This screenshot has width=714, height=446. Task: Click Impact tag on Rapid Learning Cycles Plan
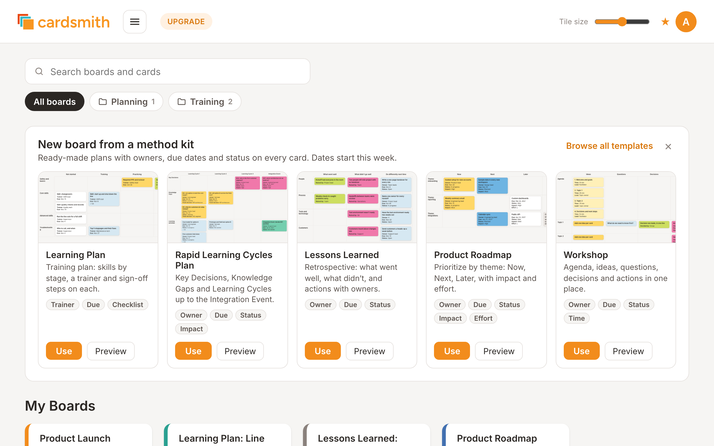(x=191, y=328)
